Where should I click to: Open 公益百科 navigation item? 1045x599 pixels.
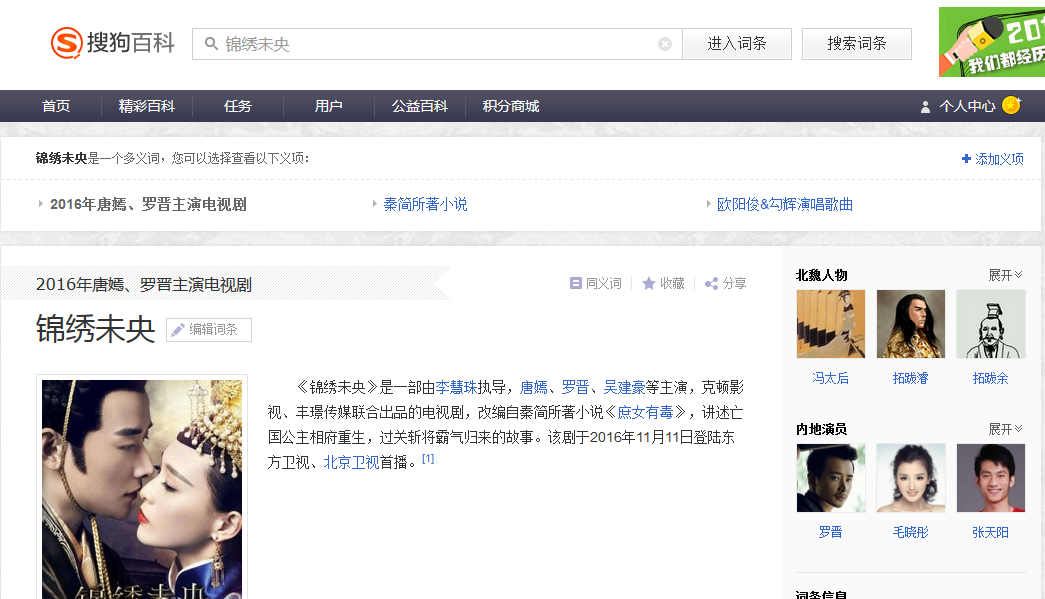coord(420,107)
